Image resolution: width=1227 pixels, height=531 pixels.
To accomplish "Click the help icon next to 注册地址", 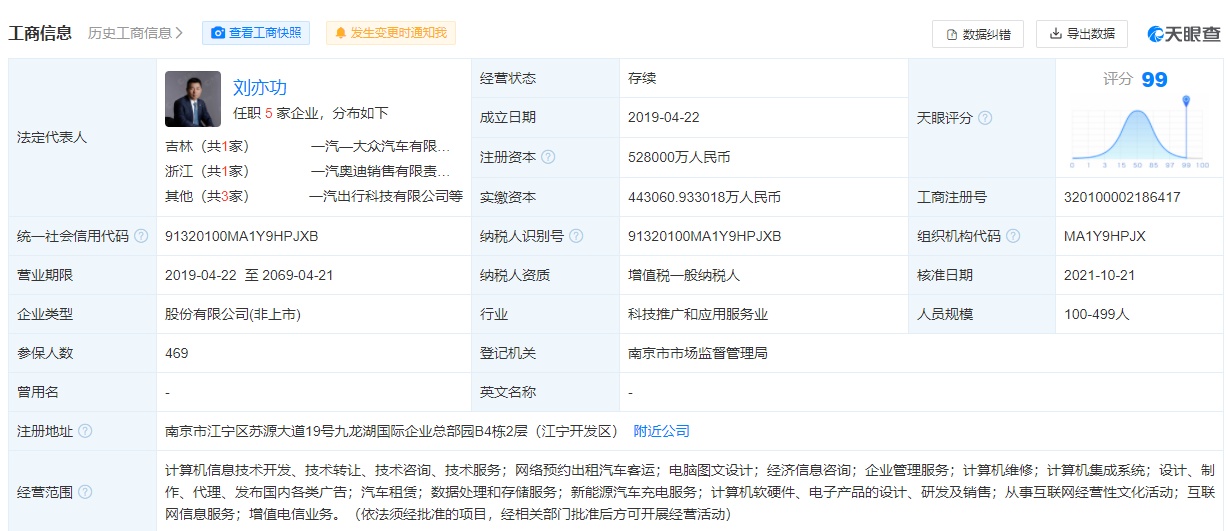I will click(x=85, y=431).
